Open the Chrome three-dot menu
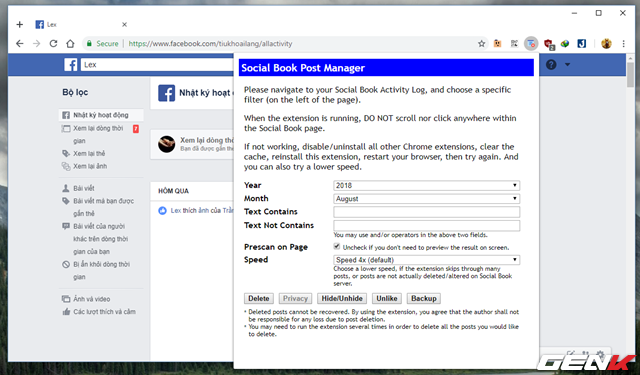 (x=623, y=44)
